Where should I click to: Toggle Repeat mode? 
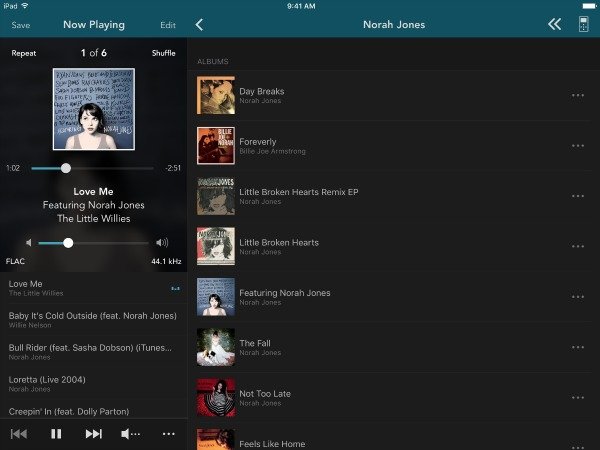[x=24, y=53]
